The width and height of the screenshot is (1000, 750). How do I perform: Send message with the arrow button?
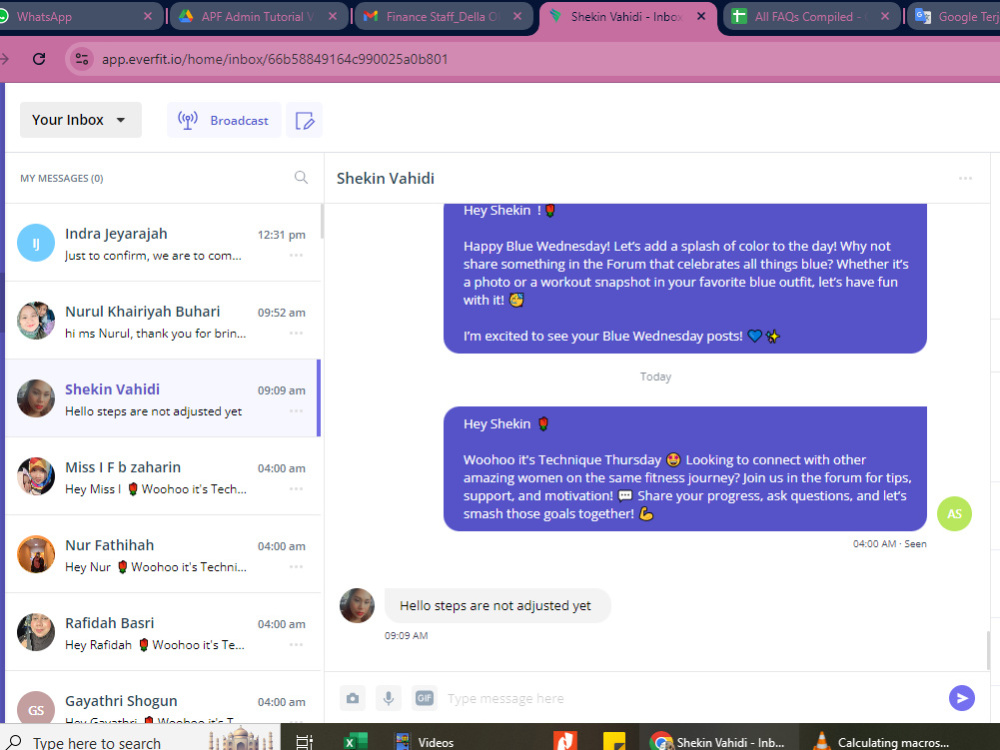[x=962, y=698]
